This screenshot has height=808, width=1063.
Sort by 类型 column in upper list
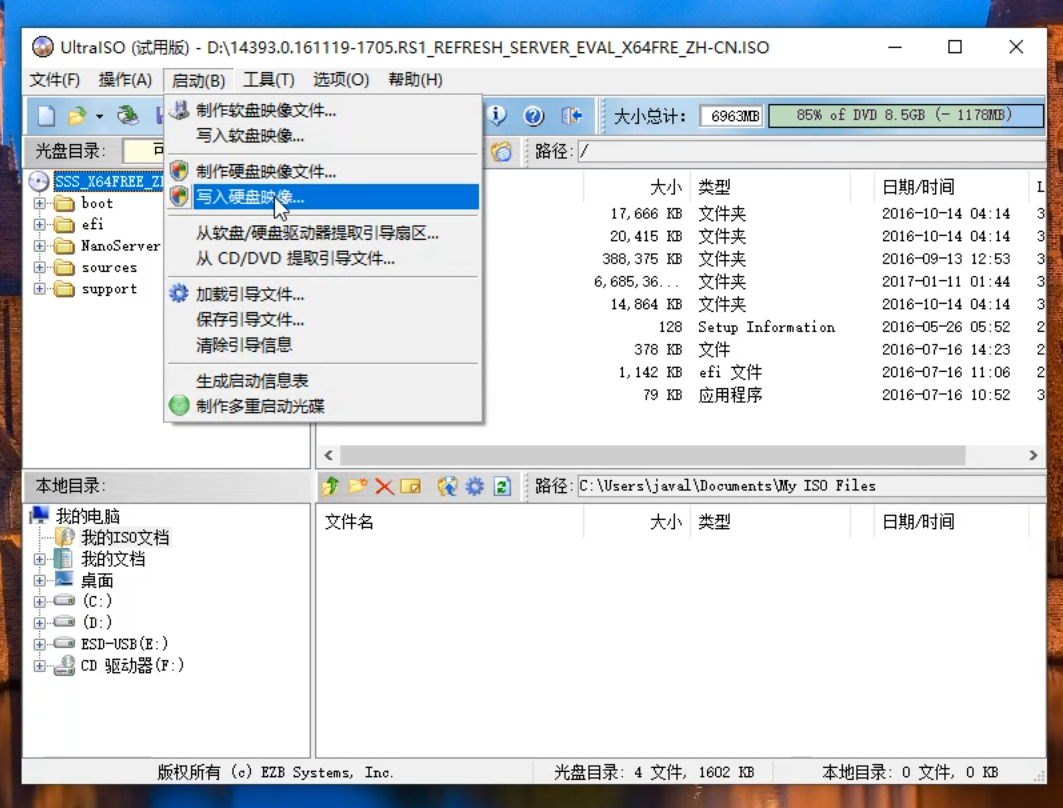(769, 186)
